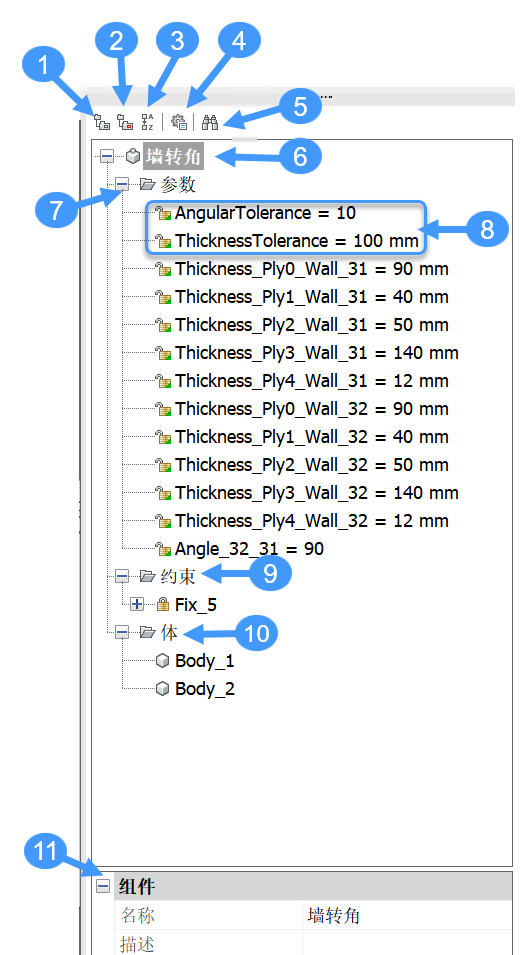Collapse the 墙转角 root node
This screenshot has width=525, height=955.
point(107,157)
